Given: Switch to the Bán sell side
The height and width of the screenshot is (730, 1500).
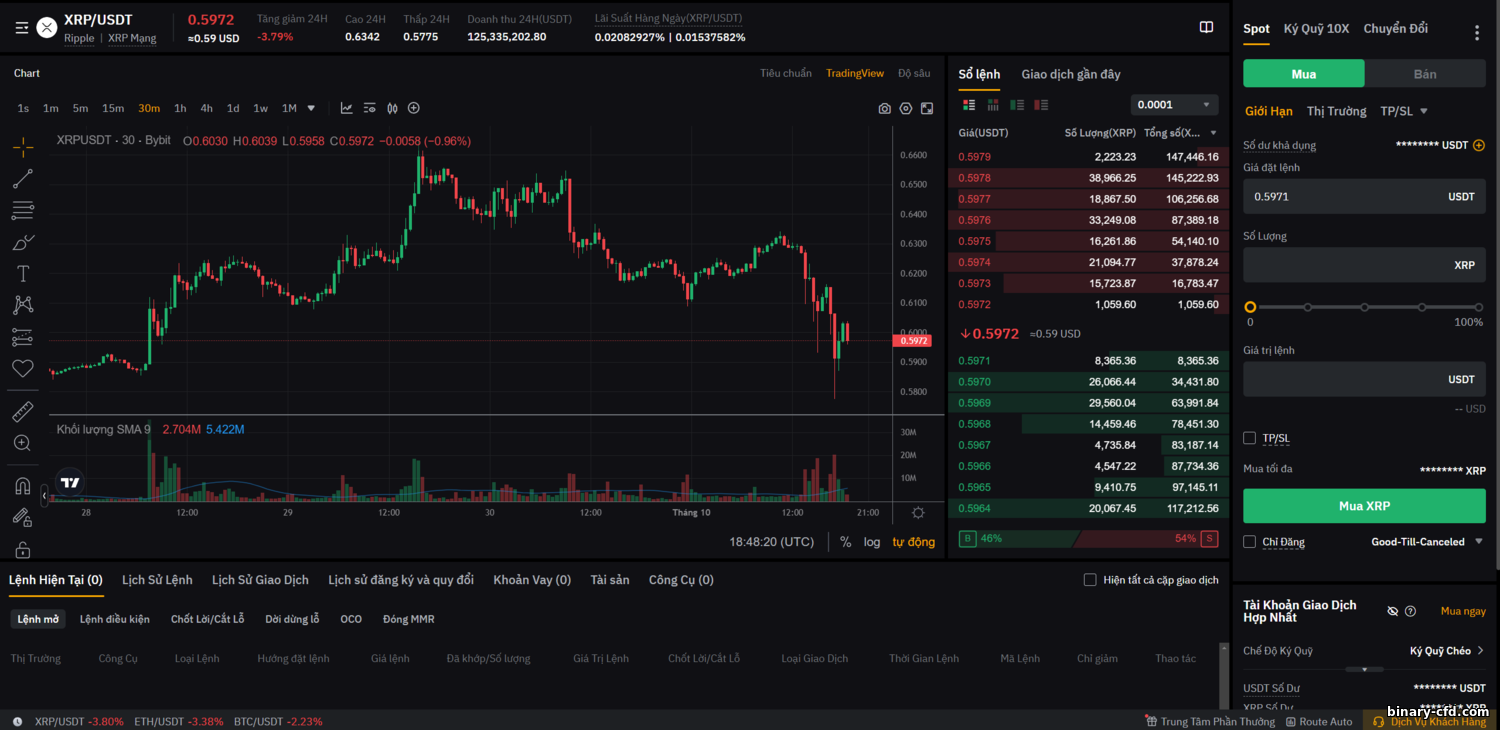Looking at the screenshot, I should point(1425,74).
